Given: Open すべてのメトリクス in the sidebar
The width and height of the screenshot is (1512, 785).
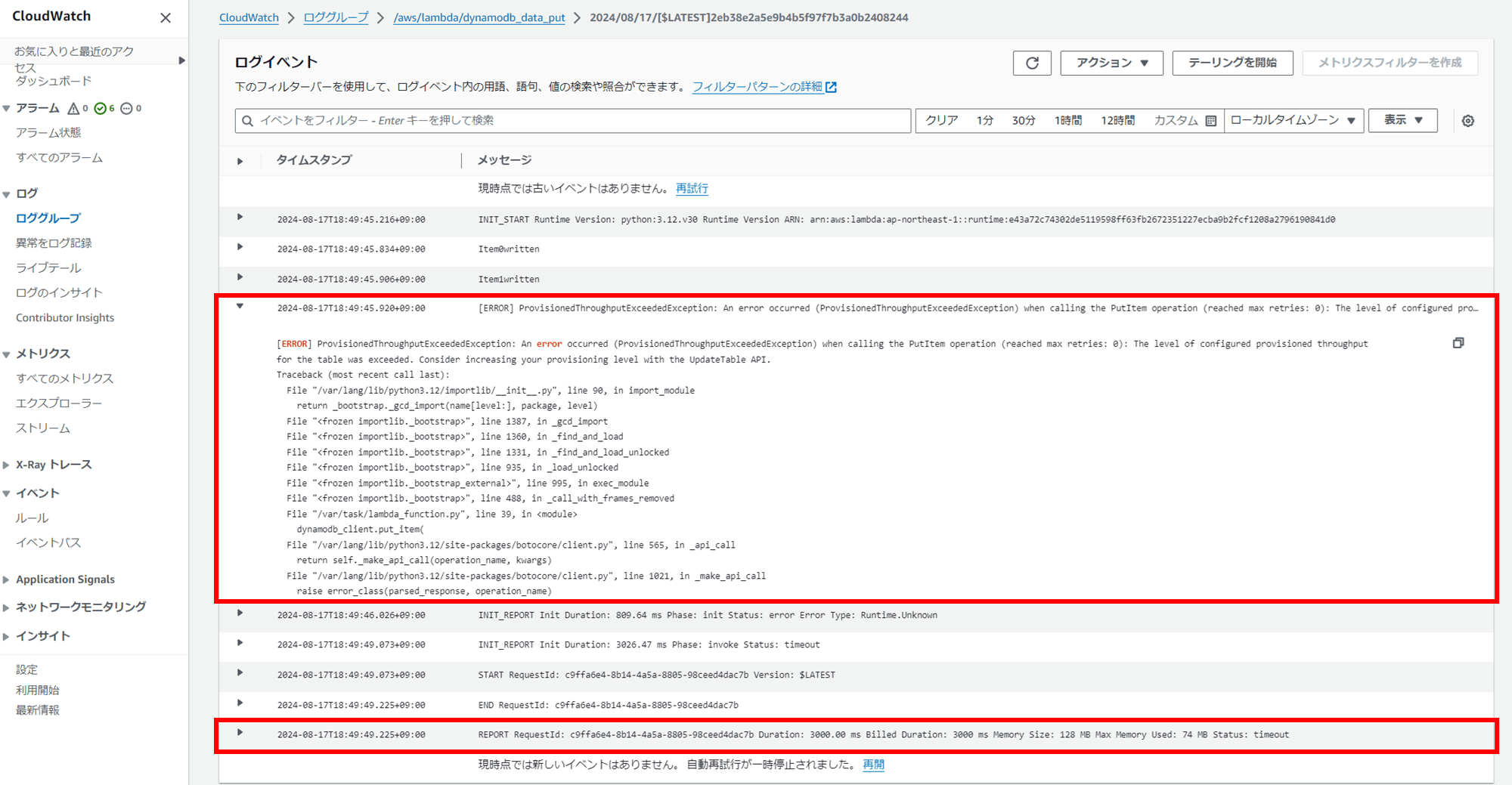Looking at the screenshot, I should tap(65, 379).
